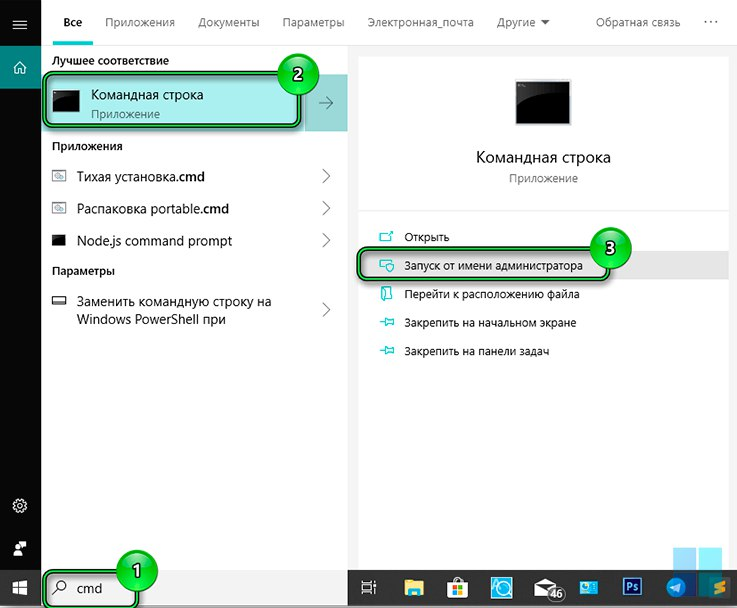Open Task View on the taskbar
Image resolution: width=737 pixels, height=608 pixels.
[x=368, y=587]
